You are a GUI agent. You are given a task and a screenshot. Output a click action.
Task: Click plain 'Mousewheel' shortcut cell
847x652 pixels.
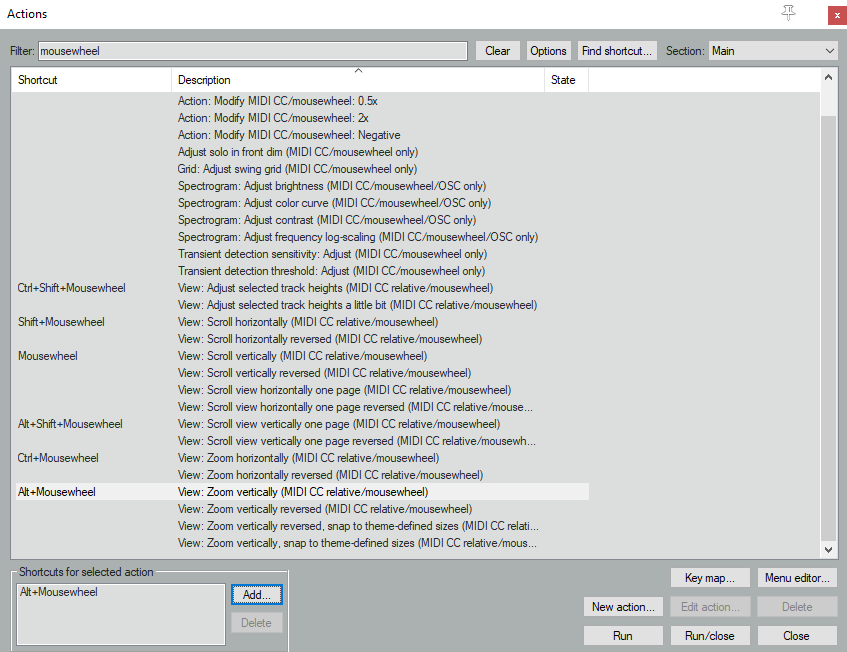click(x=48, y=356)
